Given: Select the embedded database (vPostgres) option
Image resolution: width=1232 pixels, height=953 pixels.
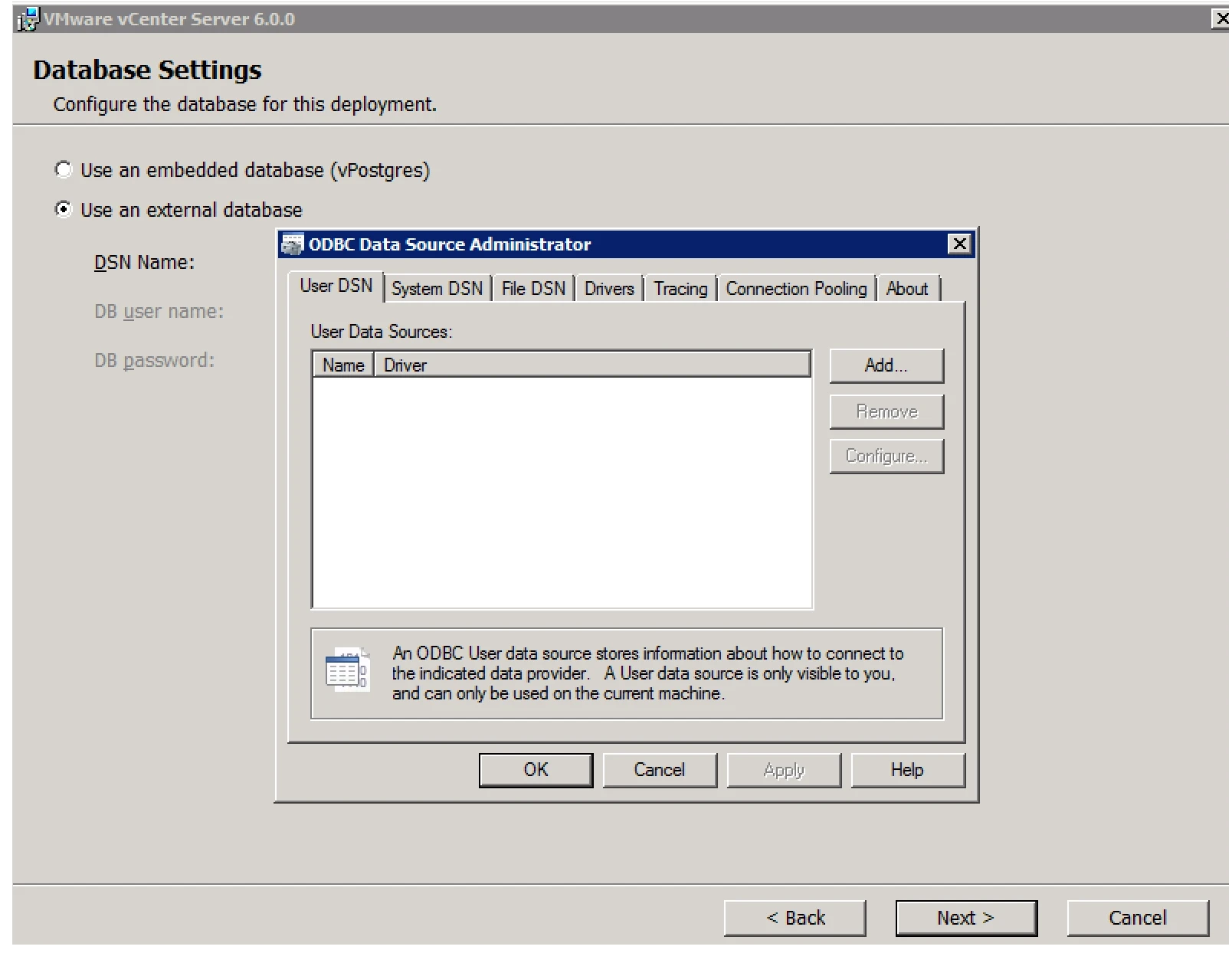Looking at the screenshot, I should [64, 169].
